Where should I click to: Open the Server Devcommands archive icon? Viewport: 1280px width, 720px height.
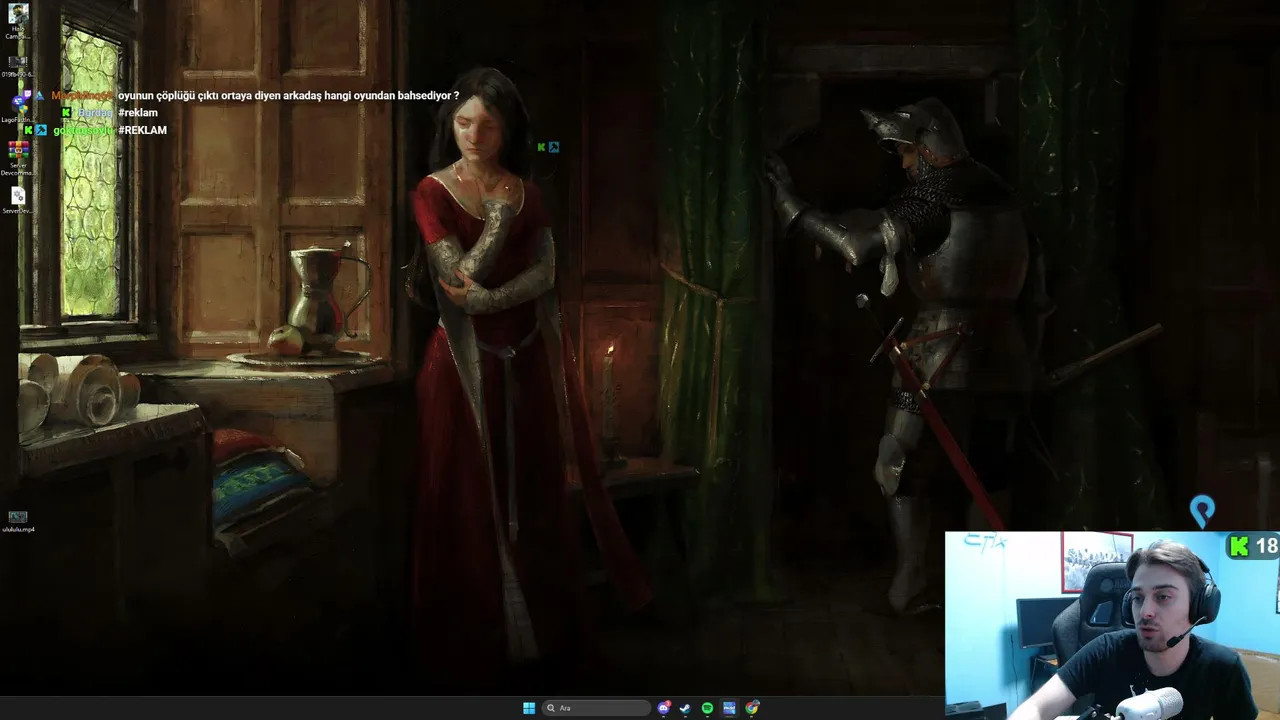[x=18, y=156]
